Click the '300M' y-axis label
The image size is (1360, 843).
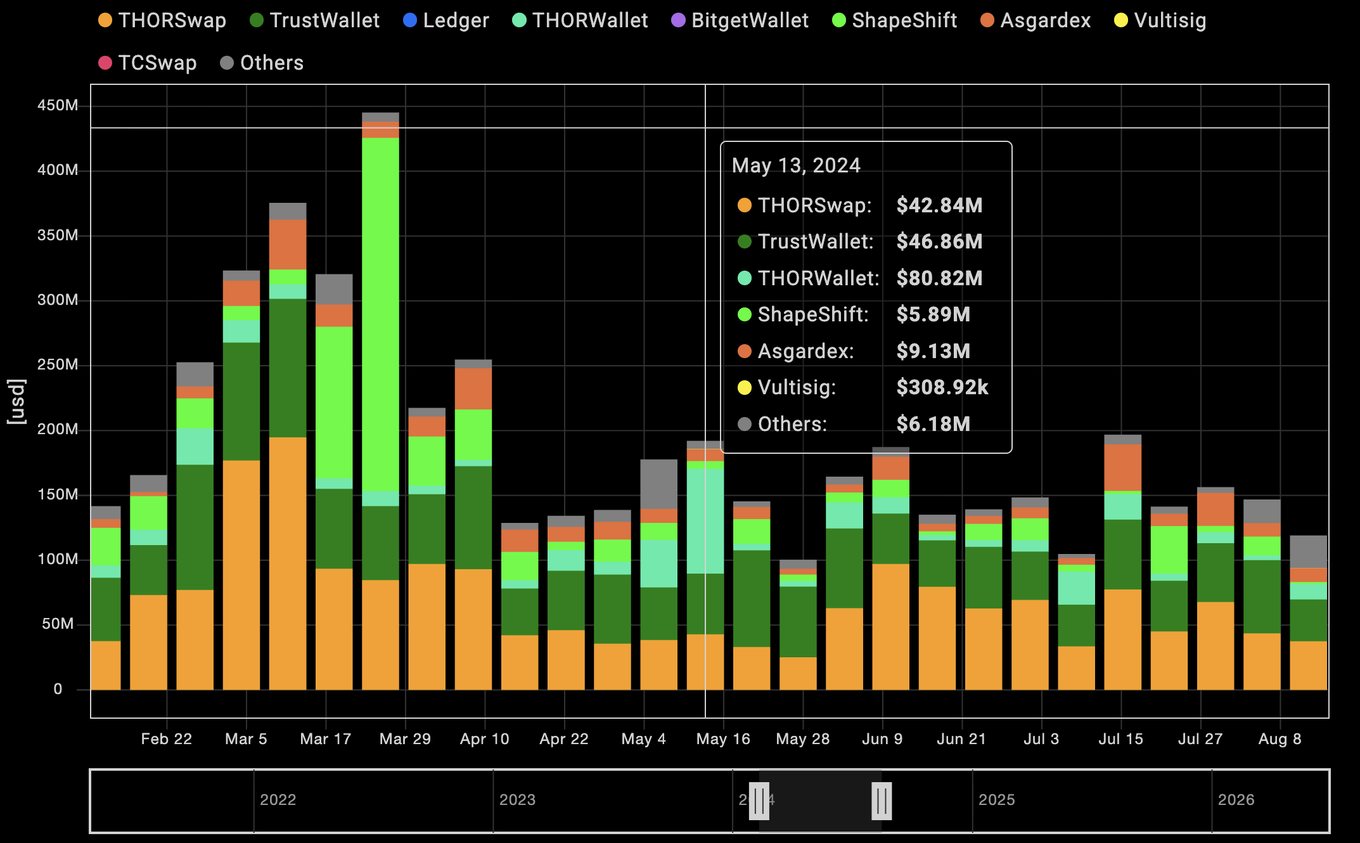click(x=58, y=300)
